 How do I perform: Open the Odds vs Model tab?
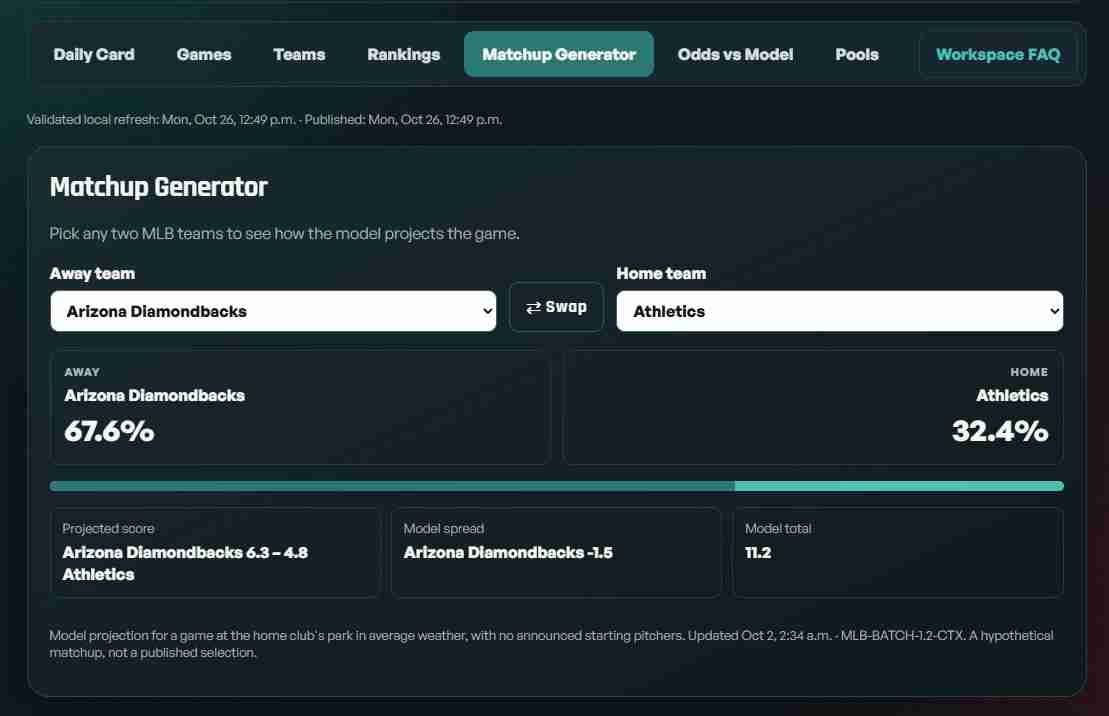(736, 54)
